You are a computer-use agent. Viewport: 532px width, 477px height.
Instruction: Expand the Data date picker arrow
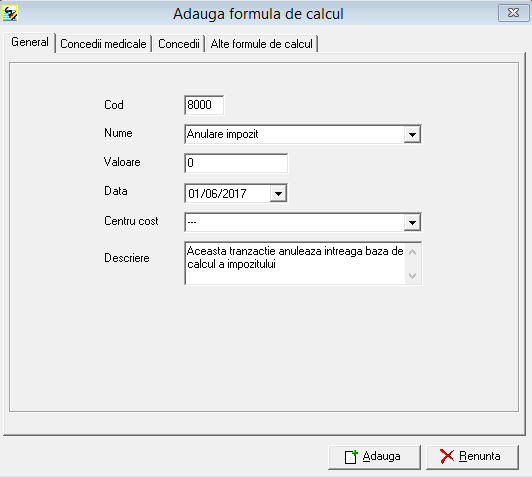278,194
